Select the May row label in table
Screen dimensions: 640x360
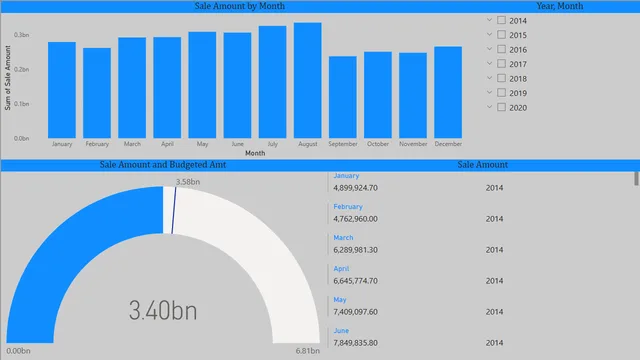tap(340, 300)
